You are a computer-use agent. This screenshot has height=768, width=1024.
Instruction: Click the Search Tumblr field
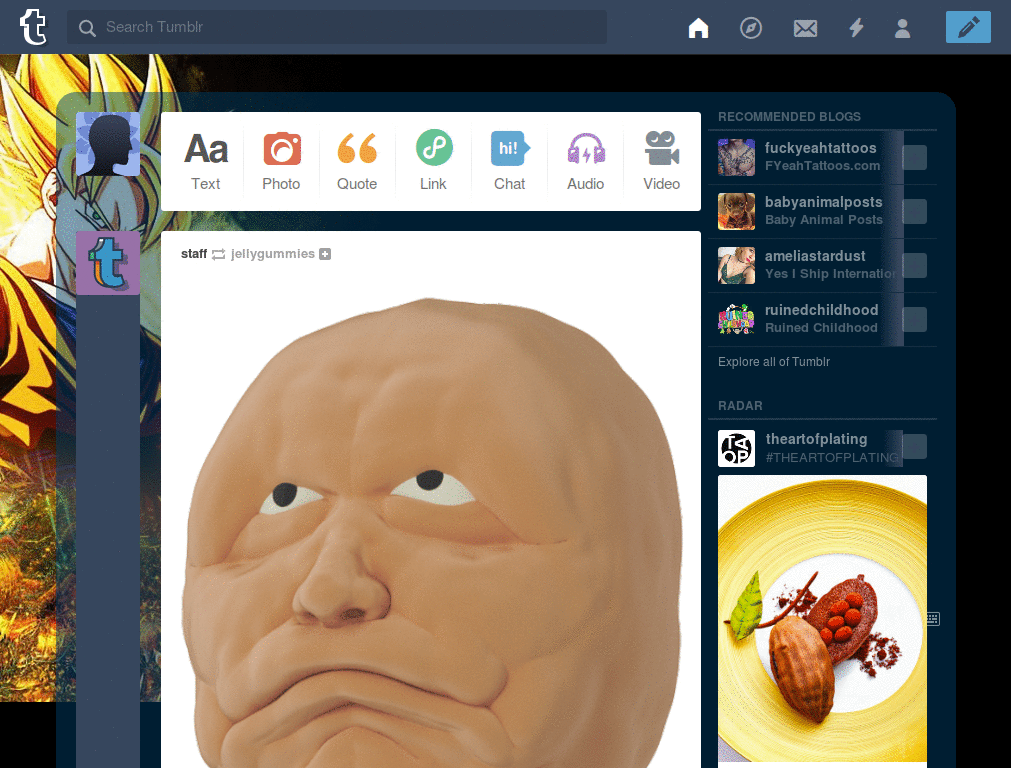(x=336, y=27)
